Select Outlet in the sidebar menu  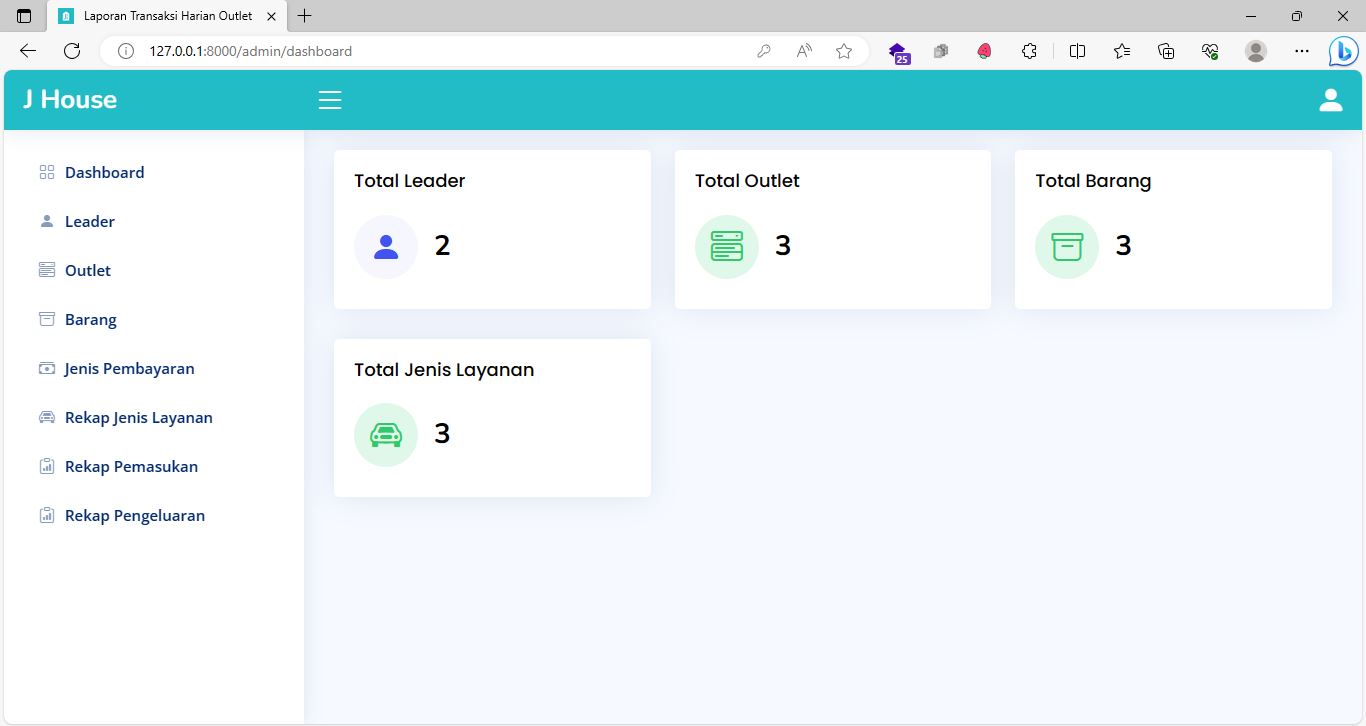pyautogui.click(x=88, y=270)
